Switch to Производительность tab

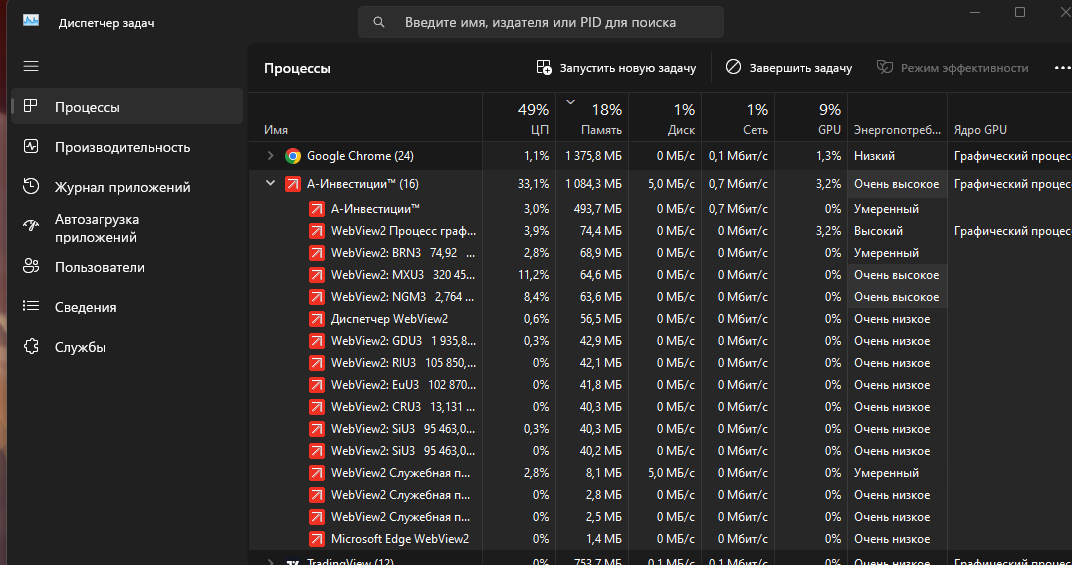[122, 147]
